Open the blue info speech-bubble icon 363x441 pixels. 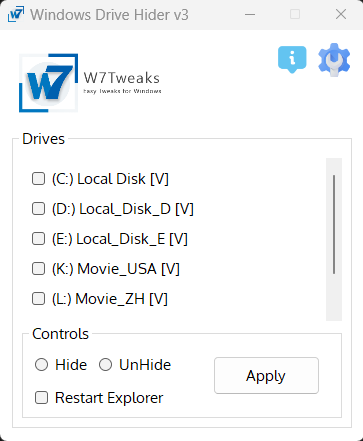tap(292, 59)
